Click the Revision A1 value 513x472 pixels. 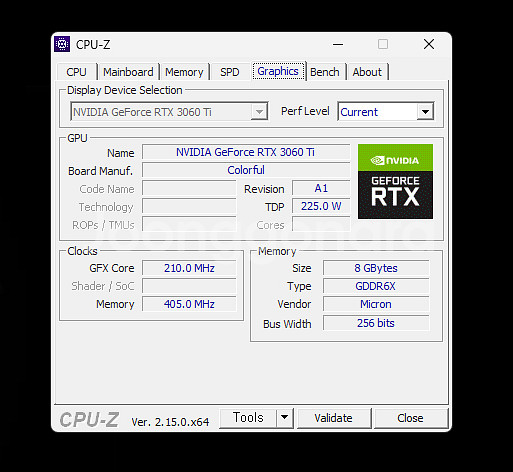[321, 188]
